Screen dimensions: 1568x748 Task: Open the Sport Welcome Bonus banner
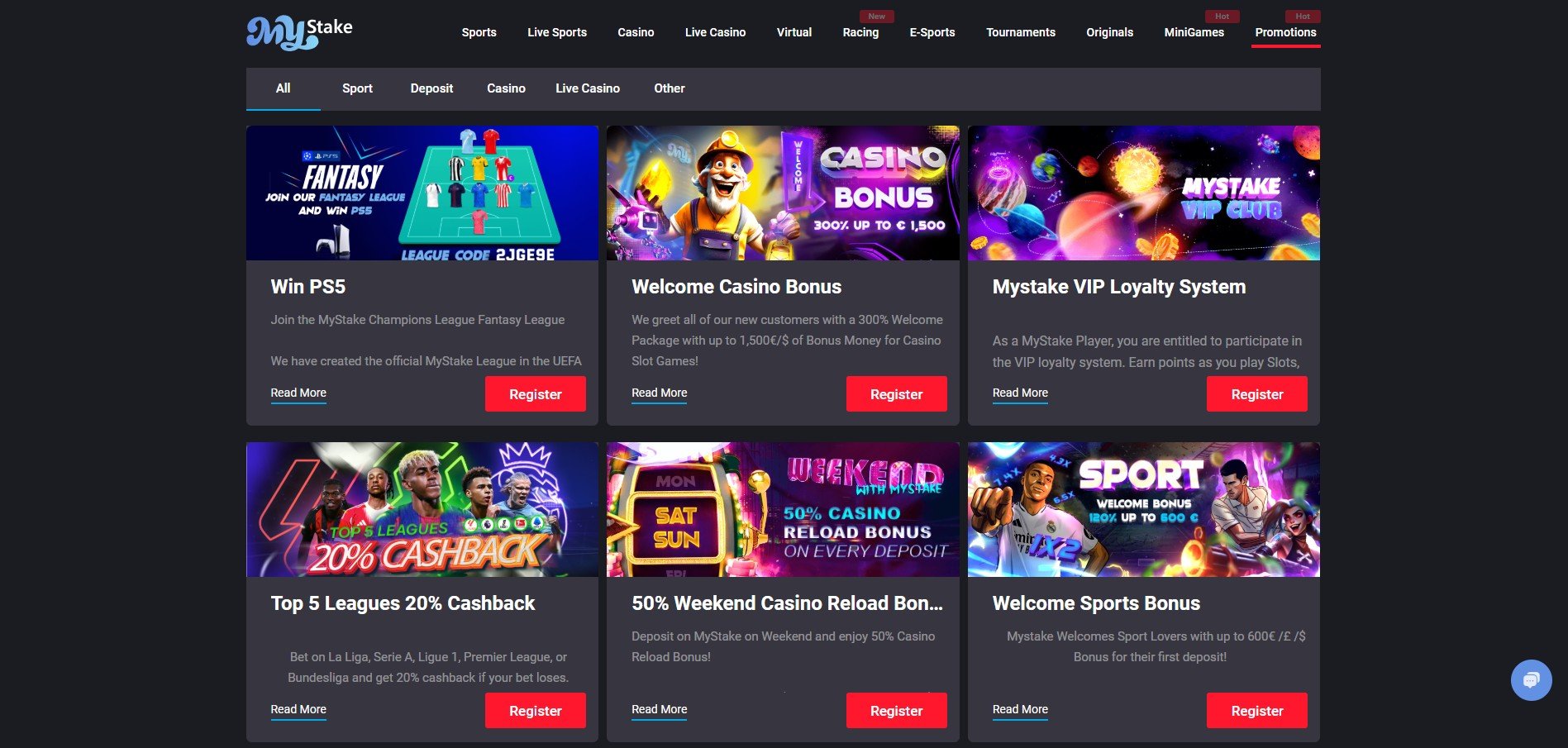click(1144, 509)
